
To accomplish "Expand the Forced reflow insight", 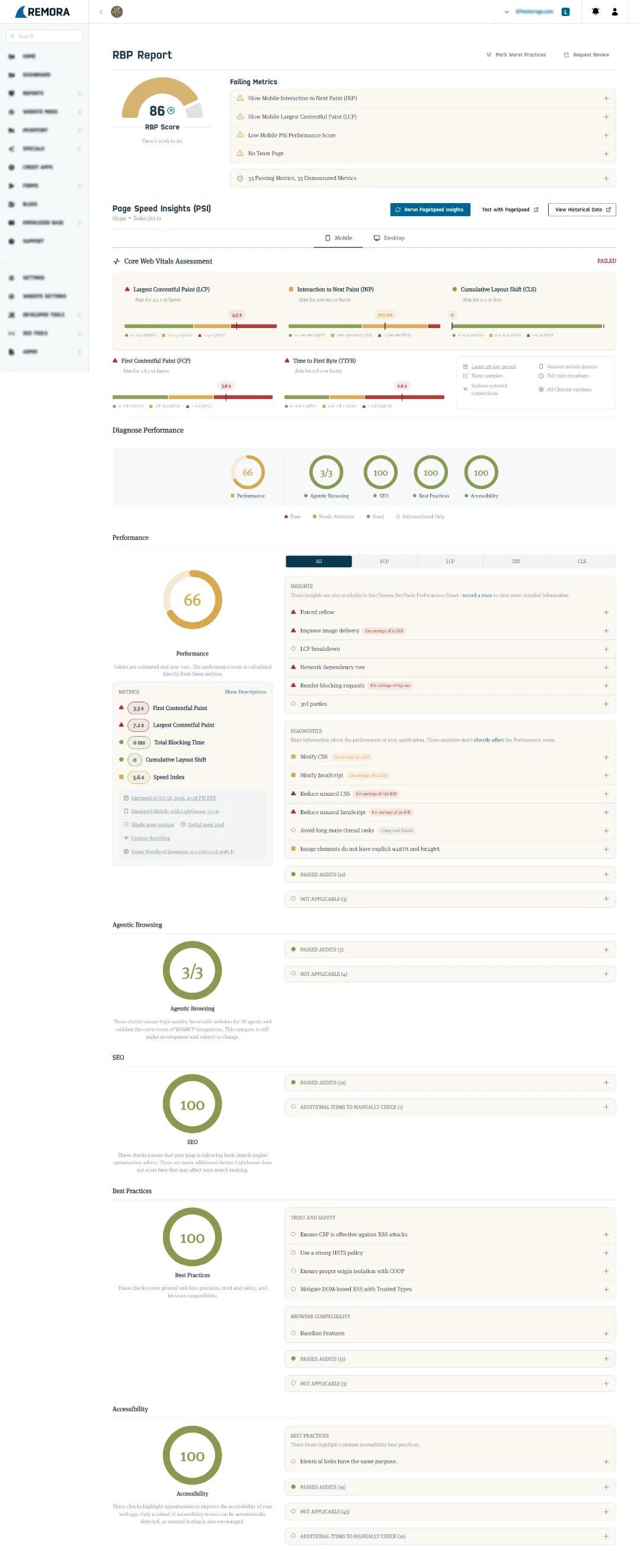I will 450,612.
